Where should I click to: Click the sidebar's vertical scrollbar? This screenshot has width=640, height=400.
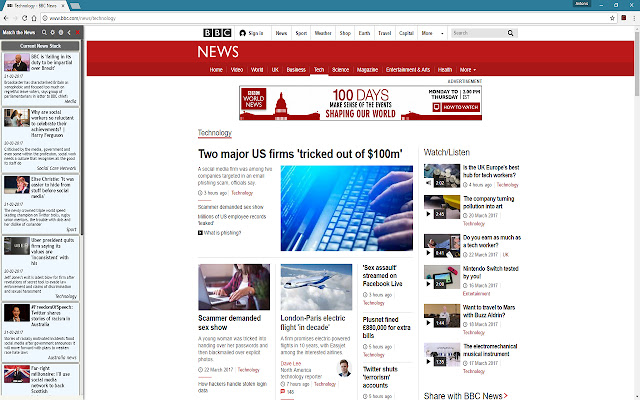pyautogui.click(x=82, y=137)
